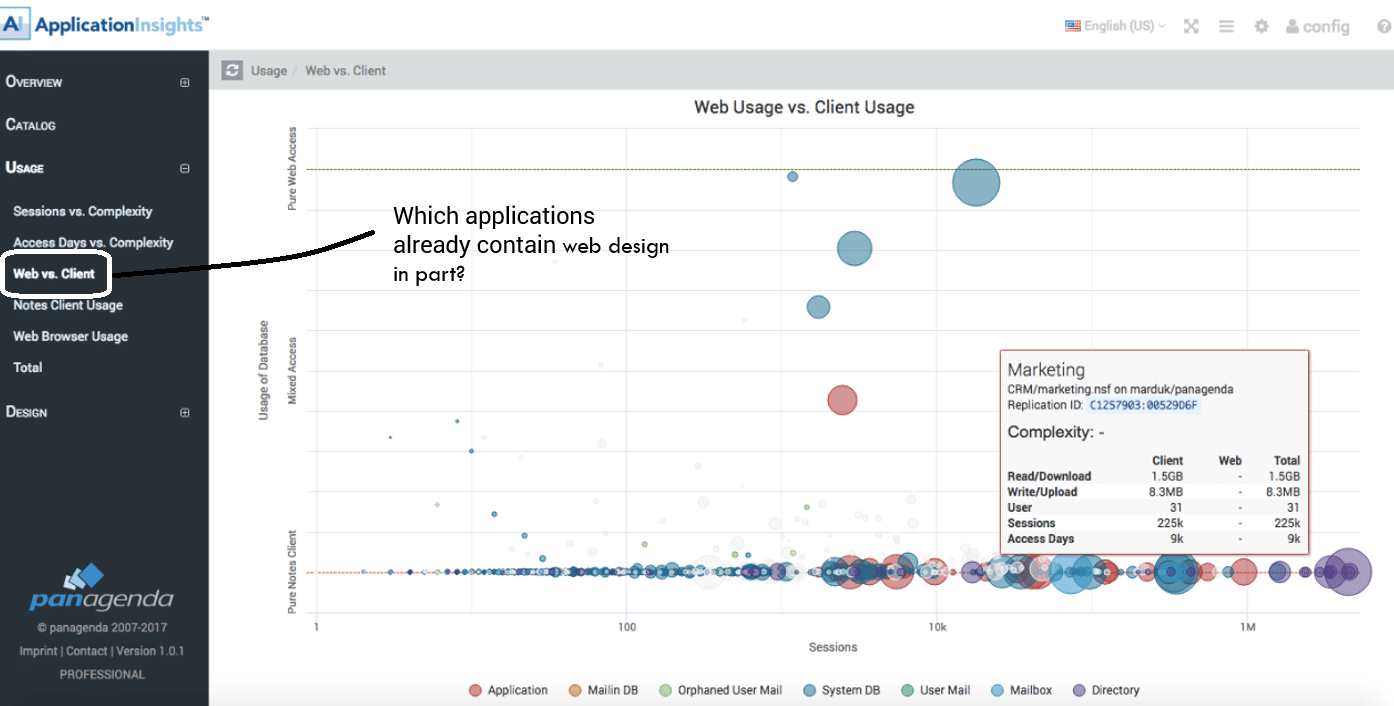Screen dimensions: 1394x706
Task: Click the Replication ID value in tooltip
Action: click(1143, 405)
